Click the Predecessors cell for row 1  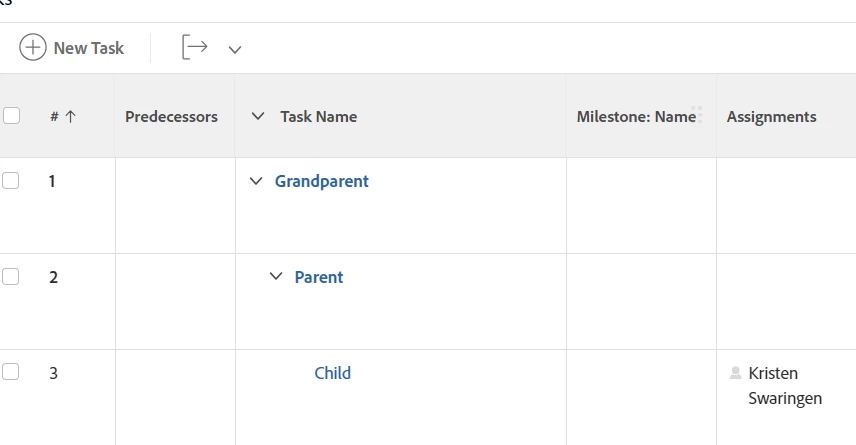(x=175, y=205)
